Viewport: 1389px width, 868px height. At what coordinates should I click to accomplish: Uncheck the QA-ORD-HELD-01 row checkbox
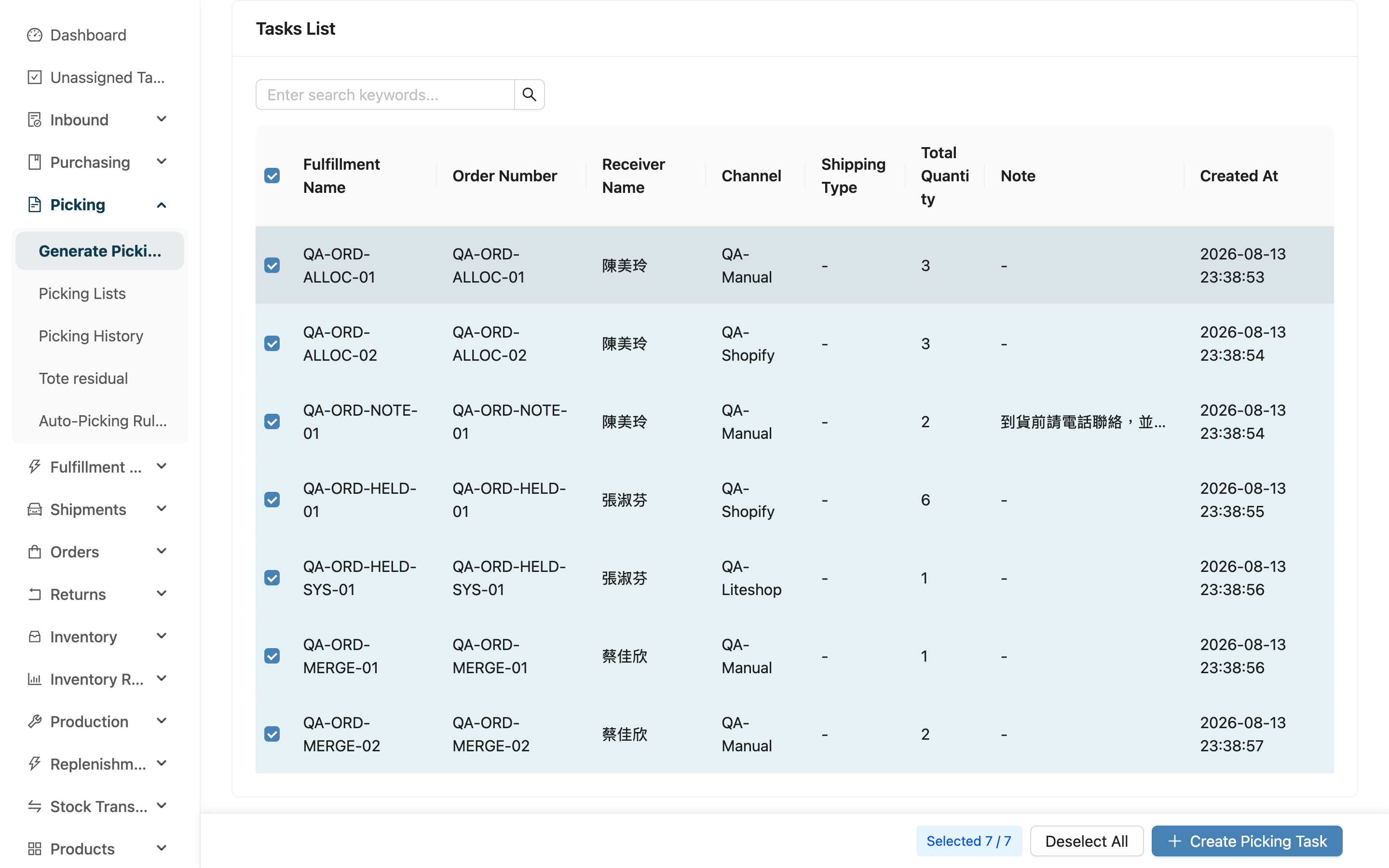coord(272,500)
